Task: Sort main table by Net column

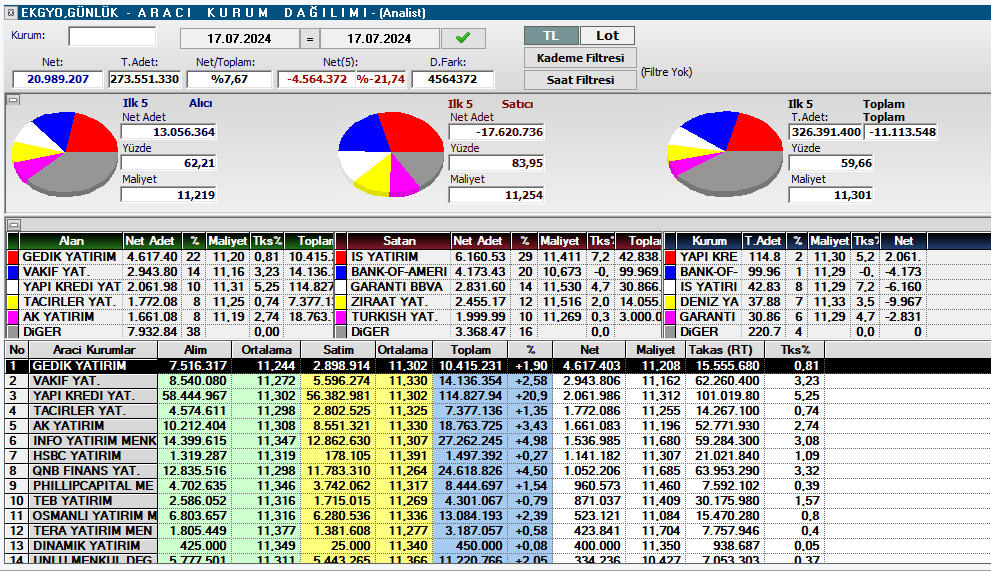Action: pos(590,350)
